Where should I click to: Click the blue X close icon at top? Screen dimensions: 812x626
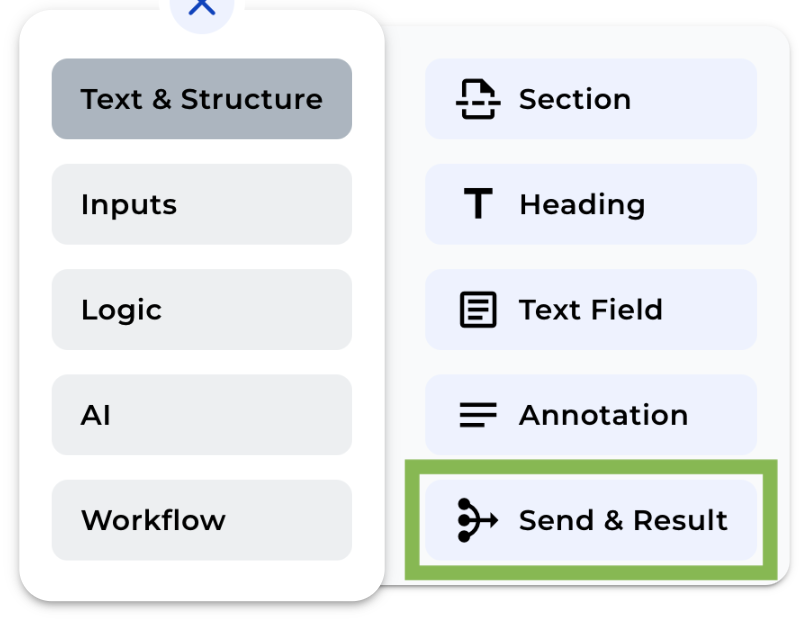click(x=202, y=6)
